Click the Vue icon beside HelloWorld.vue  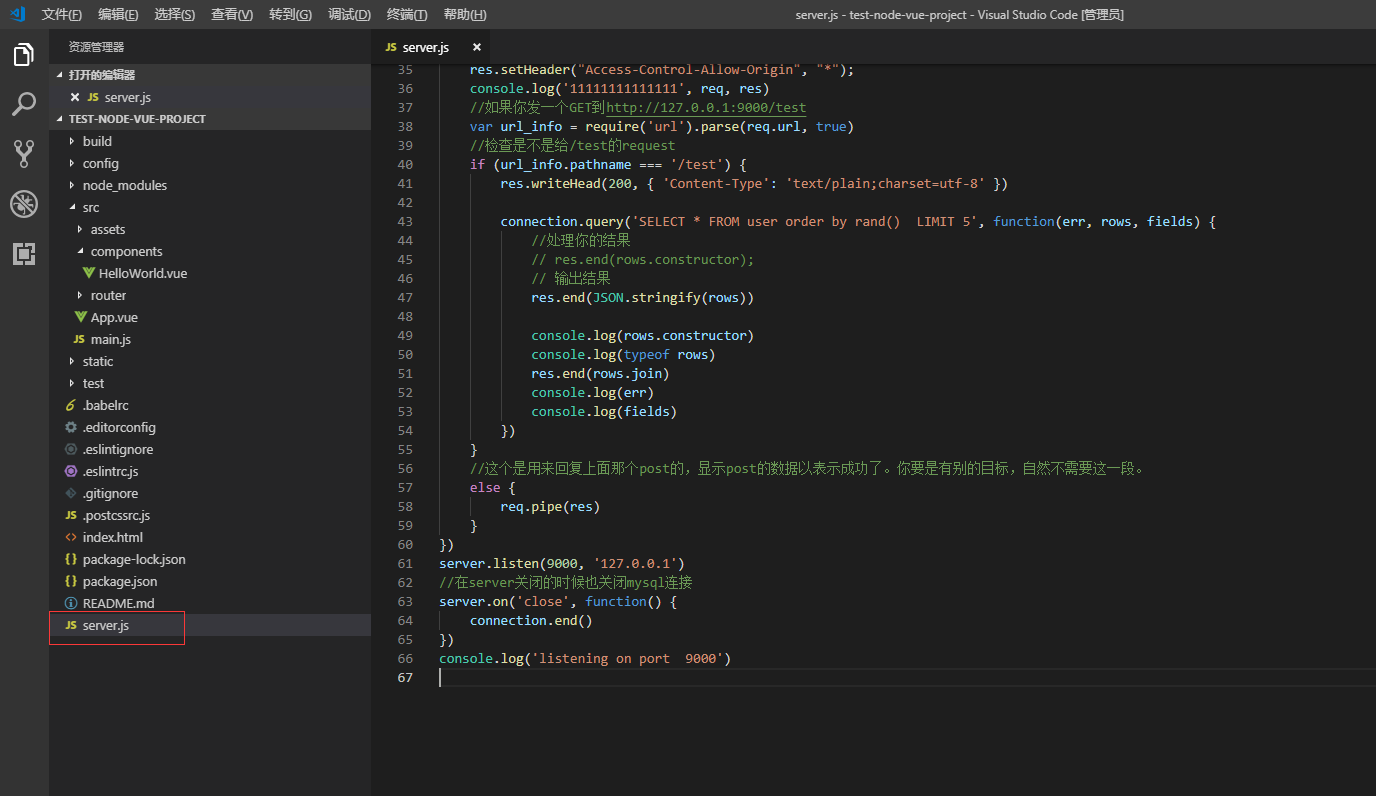(90, 272)
